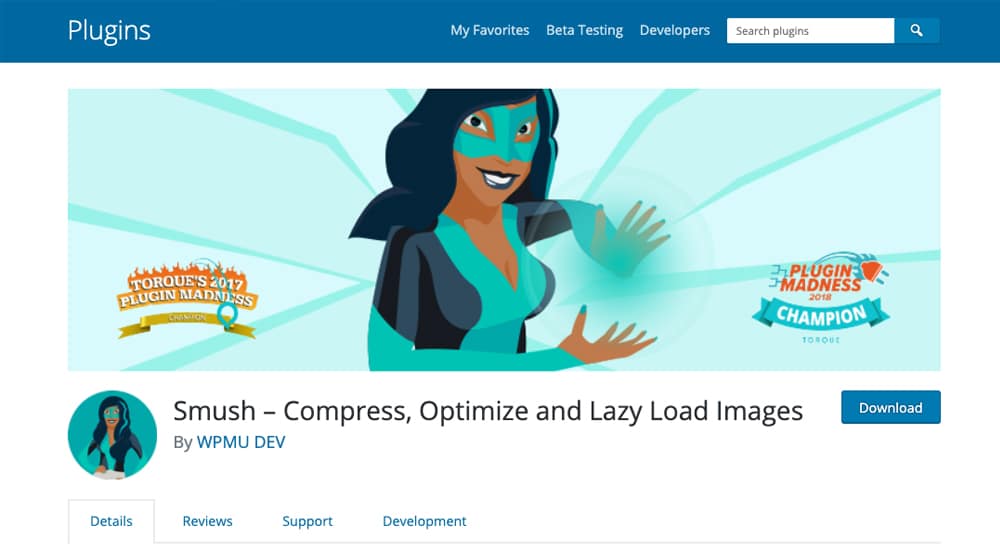Click the magnifier search button
This screenshot has height=560, width=1000.
pos(916,31)
